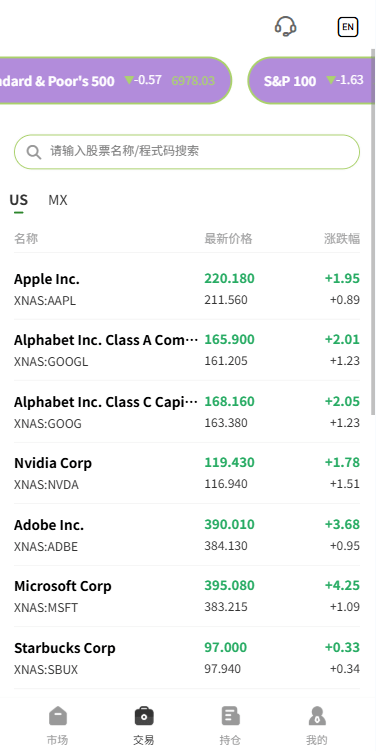Open the S&P 100 index pill
Viewport: 376px width, 751px height.
coord(311,80)
